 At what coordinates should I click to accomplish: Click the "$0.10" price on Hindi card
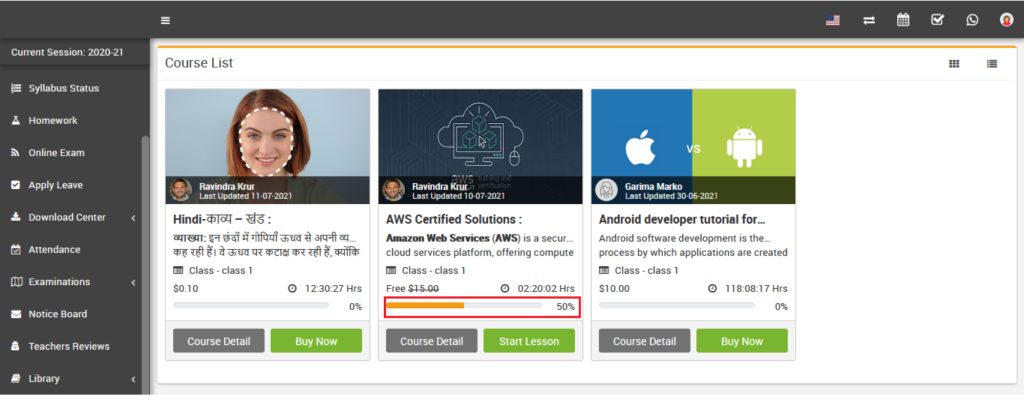click(186, 289)
